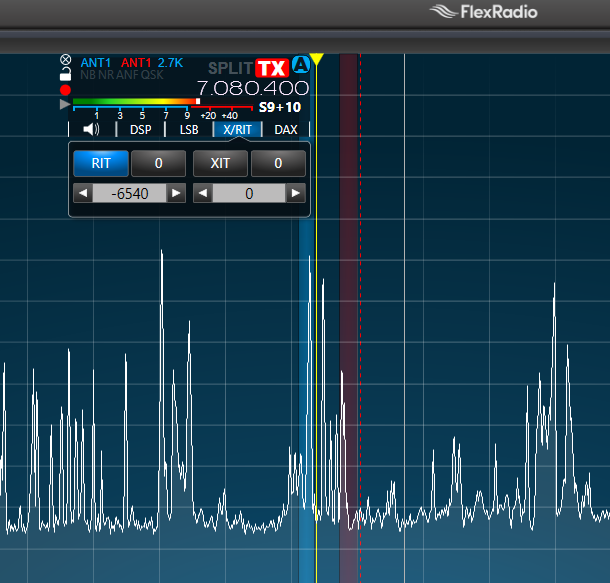This screenshot has width=610, height=583.
Task: Click the blue receive filter passband
Action: (307, 401)
